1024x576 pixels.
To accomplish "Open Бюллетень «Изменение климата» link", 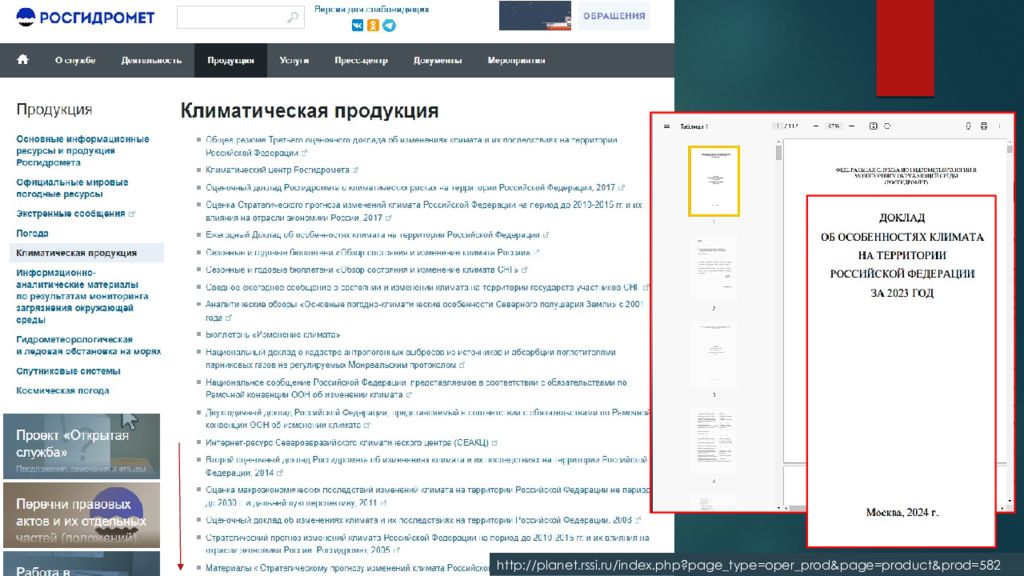I will click(x=272, y=334).
